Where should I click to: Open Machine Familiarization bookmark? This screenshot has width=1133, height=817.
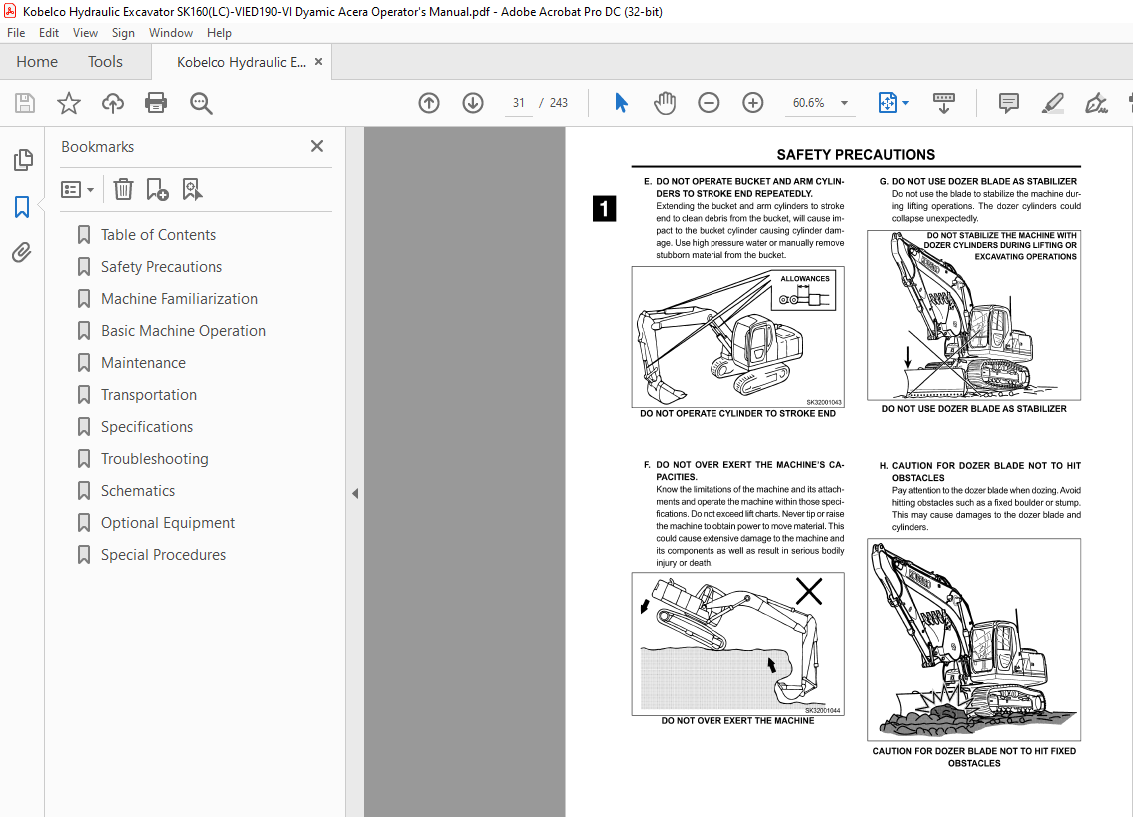179,298
